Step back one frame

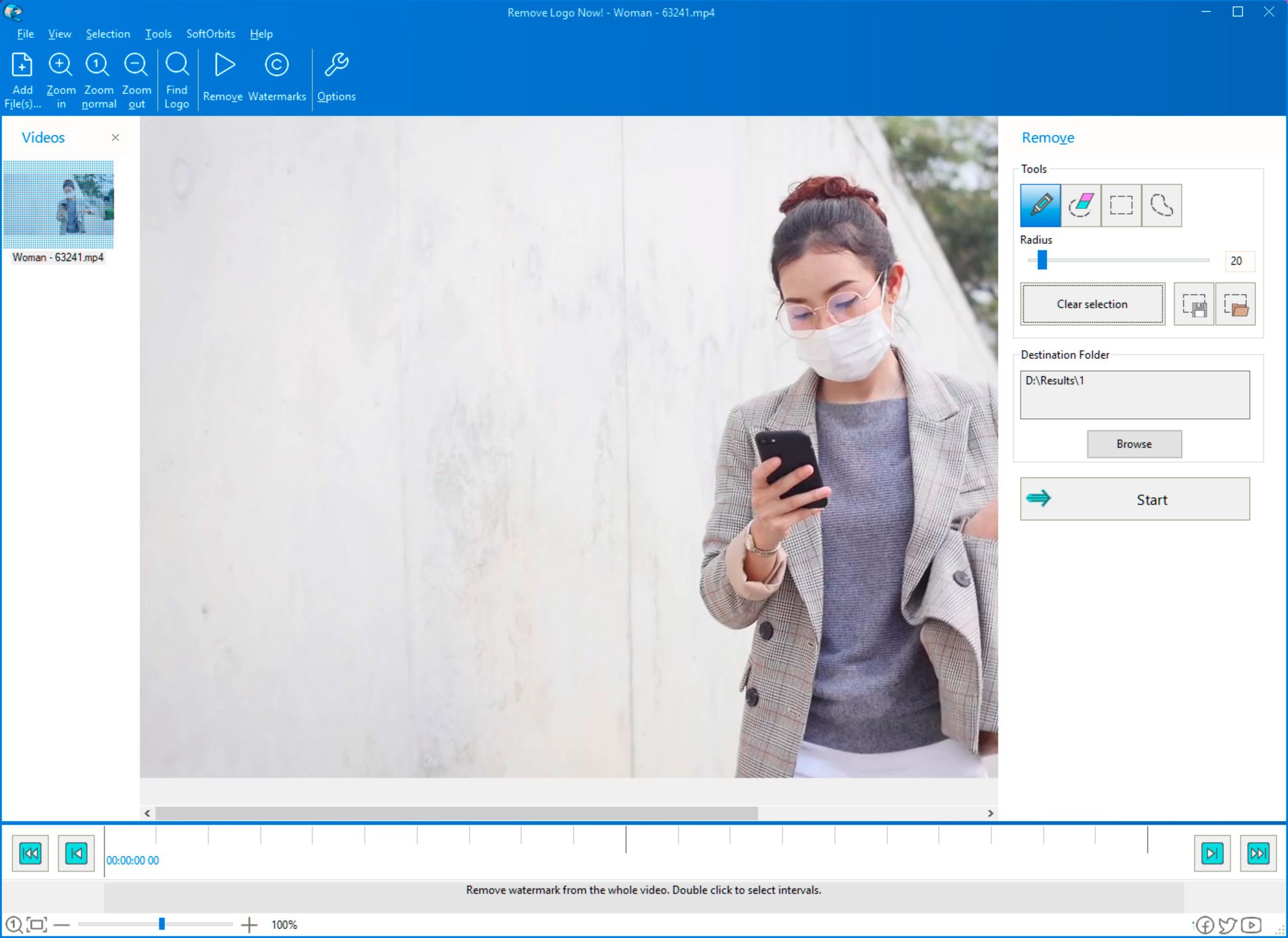coord(76,853)
